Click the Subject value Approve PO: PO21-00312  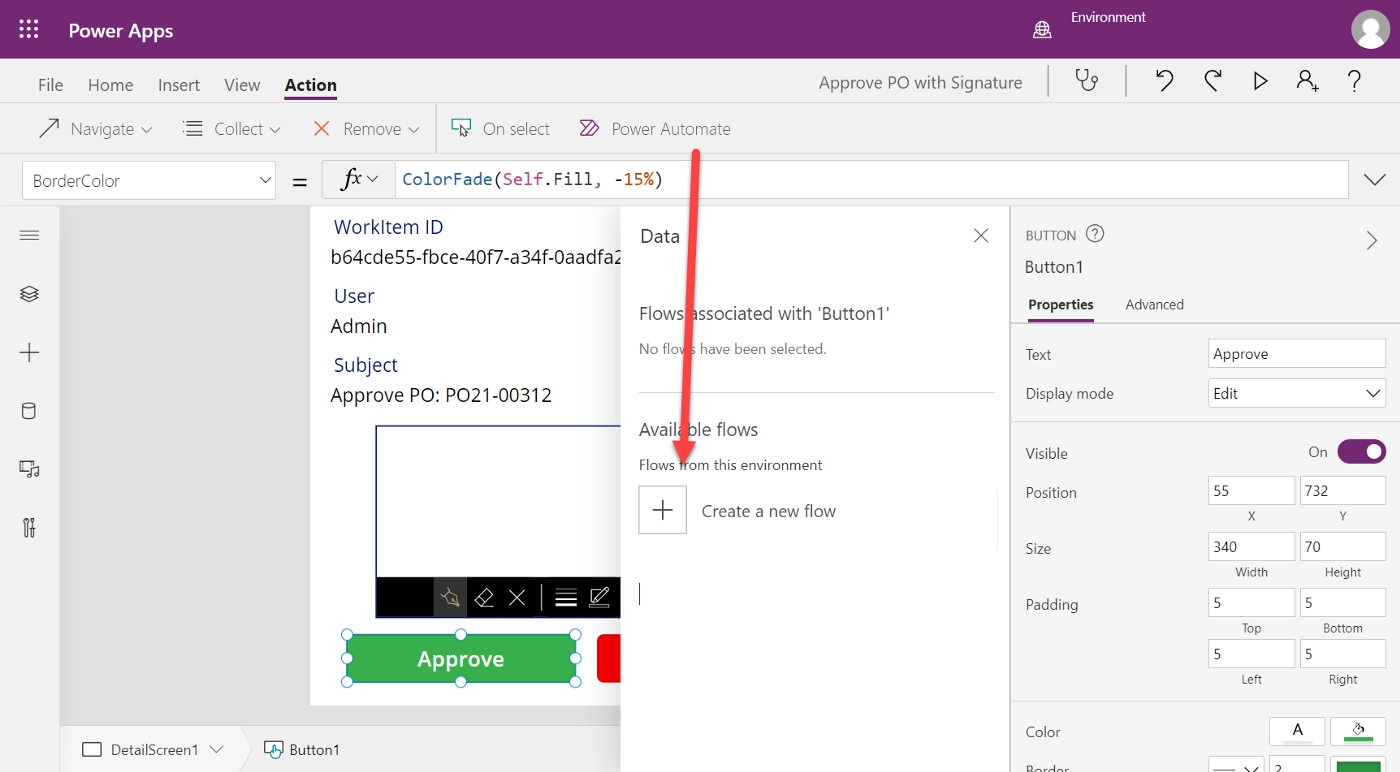tap(441, 395)
